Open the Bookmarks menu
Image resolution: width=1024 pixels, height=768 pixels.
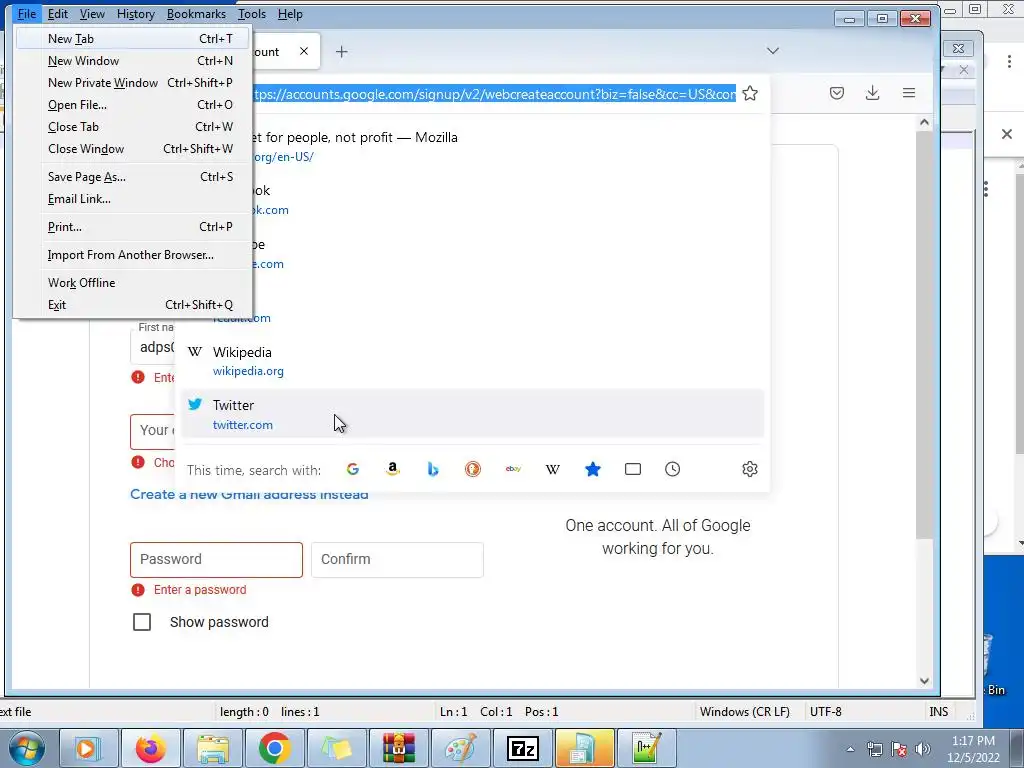pyautogui.click(x=196, y=14)
